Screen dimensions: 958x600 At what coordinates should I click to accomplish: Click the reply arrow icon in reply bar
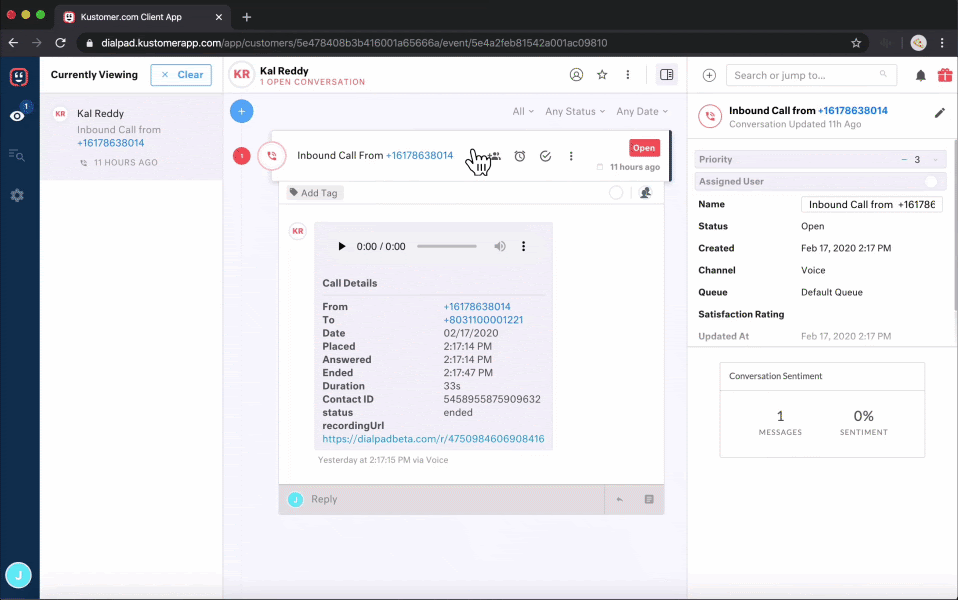[x=620, y=499]
